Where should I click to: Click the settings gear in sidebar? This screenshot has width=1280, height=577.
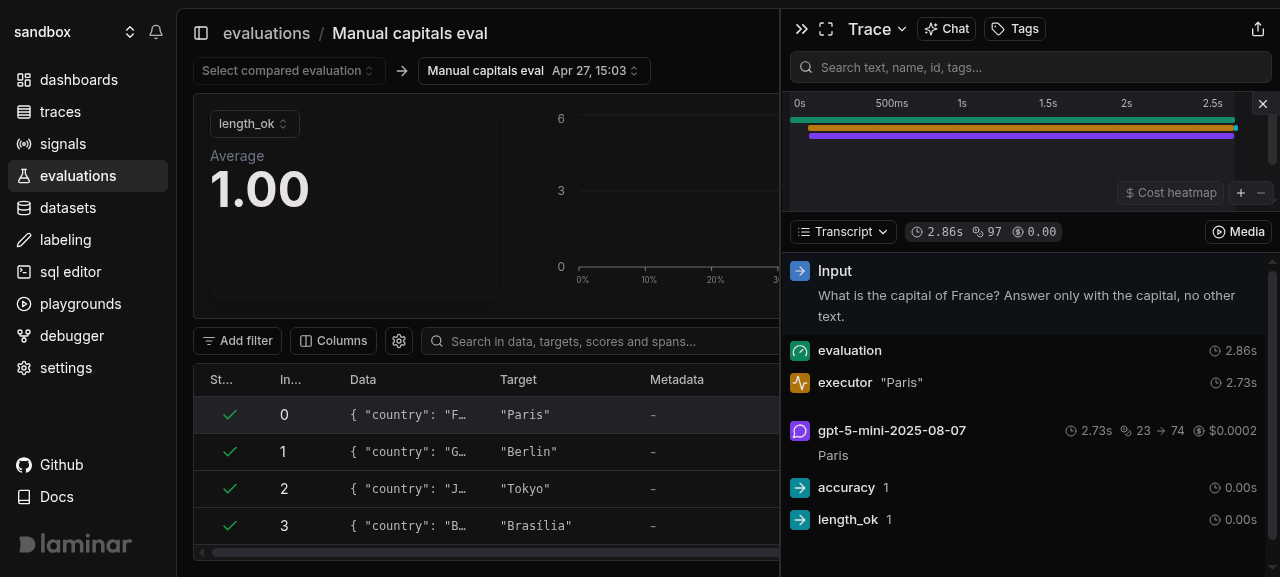pyautogui.click(x=24, y=368)
